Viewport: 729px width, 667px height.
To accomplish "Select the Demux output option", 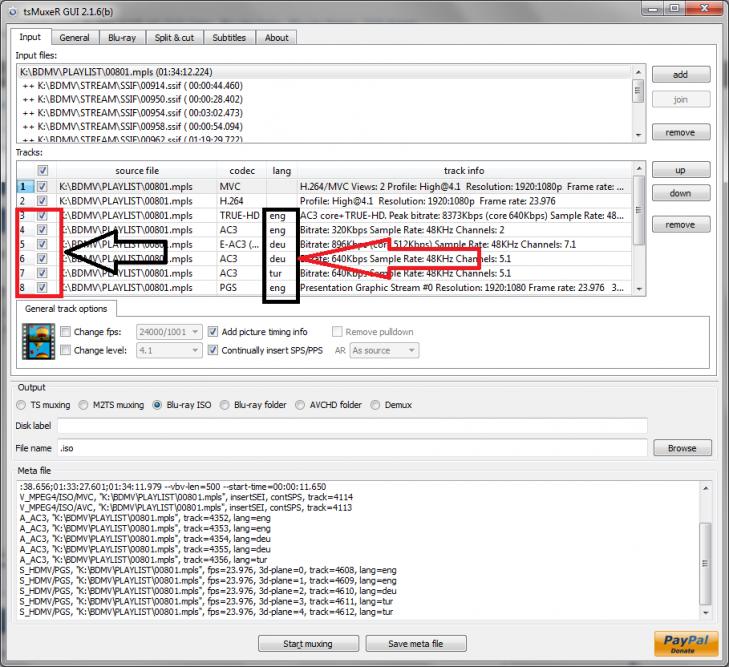I will point(376,405).
